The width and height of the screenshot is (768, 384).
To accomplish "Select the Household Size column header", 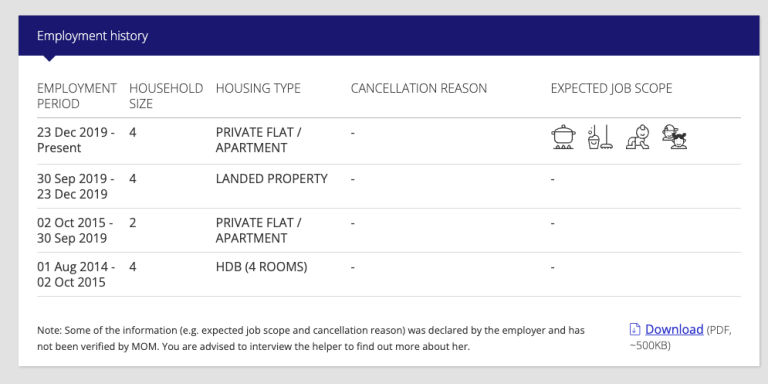I will pos(166,96).
